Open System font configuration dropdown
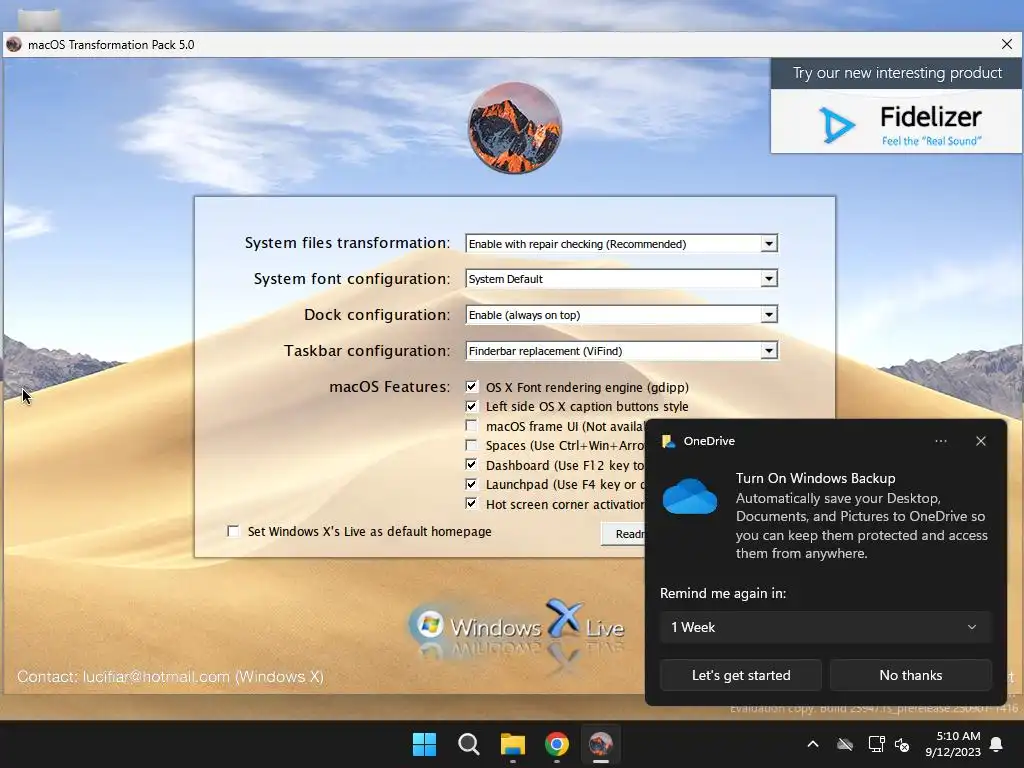The height and width of the screenshot is (768, 1024). [622, 279]
